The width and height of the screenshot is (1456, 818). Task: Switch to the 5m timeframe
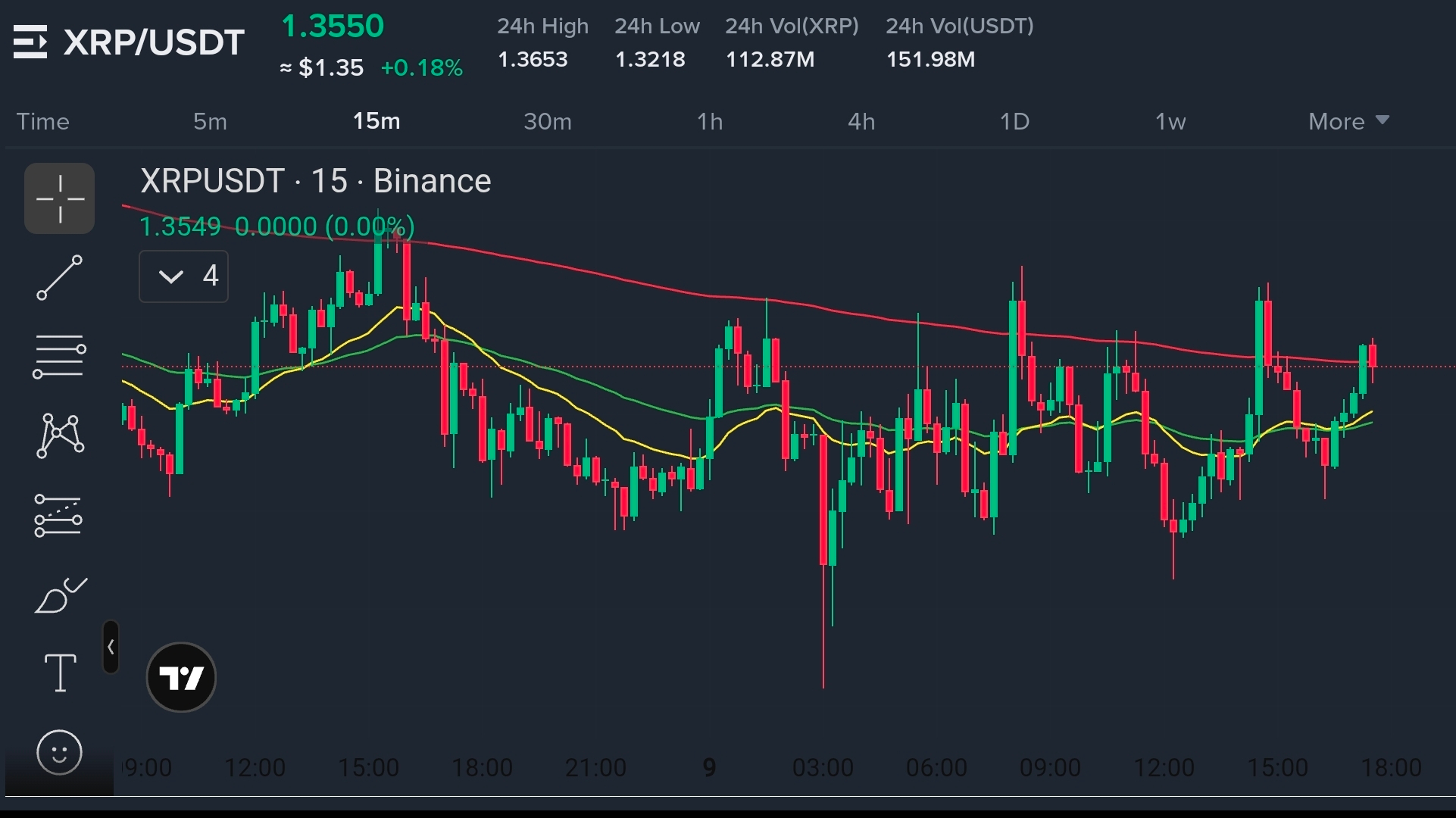(x=210, y=121)
